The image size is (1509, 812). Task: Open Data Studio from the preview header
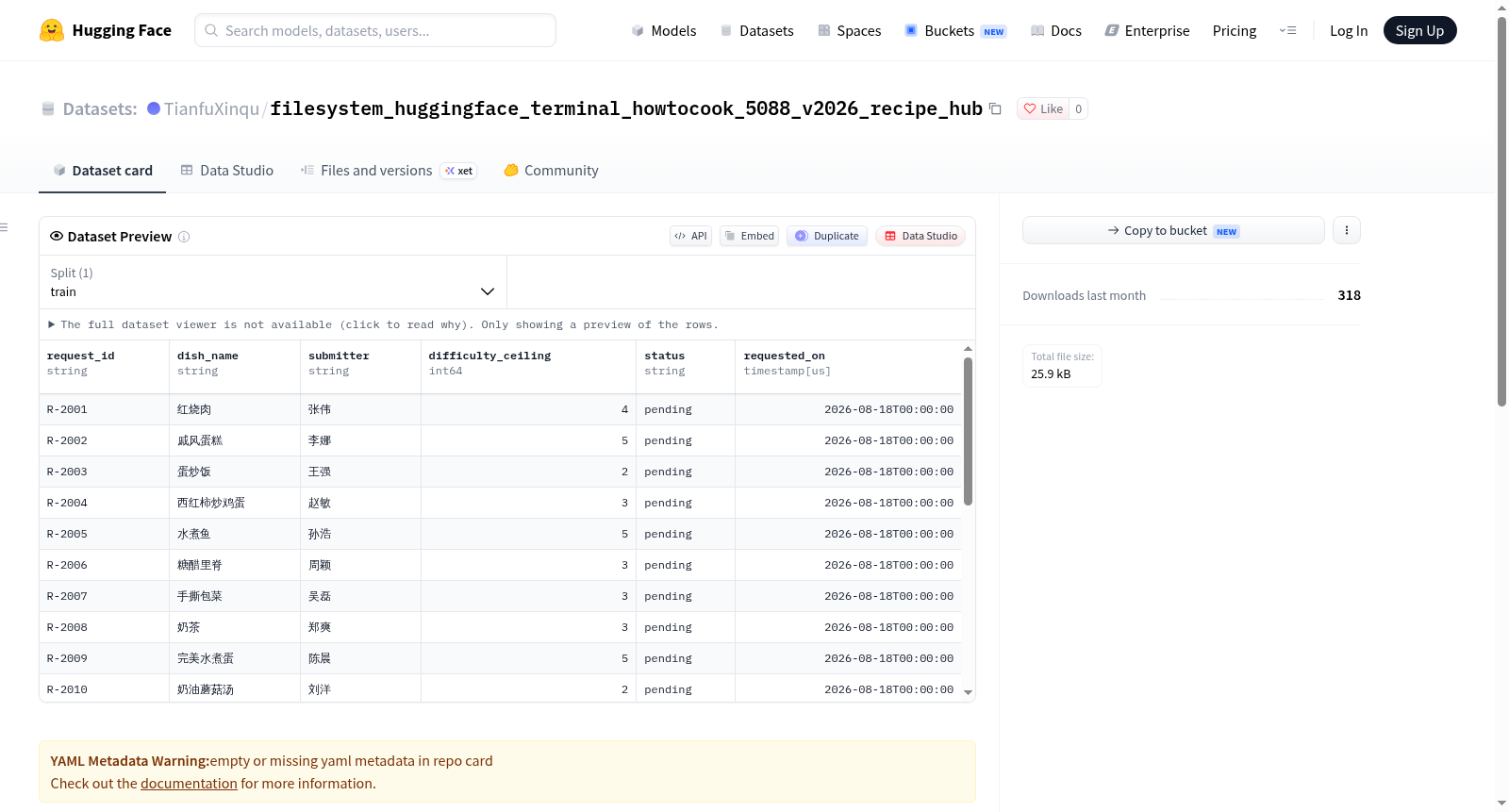tap(920, 236)
